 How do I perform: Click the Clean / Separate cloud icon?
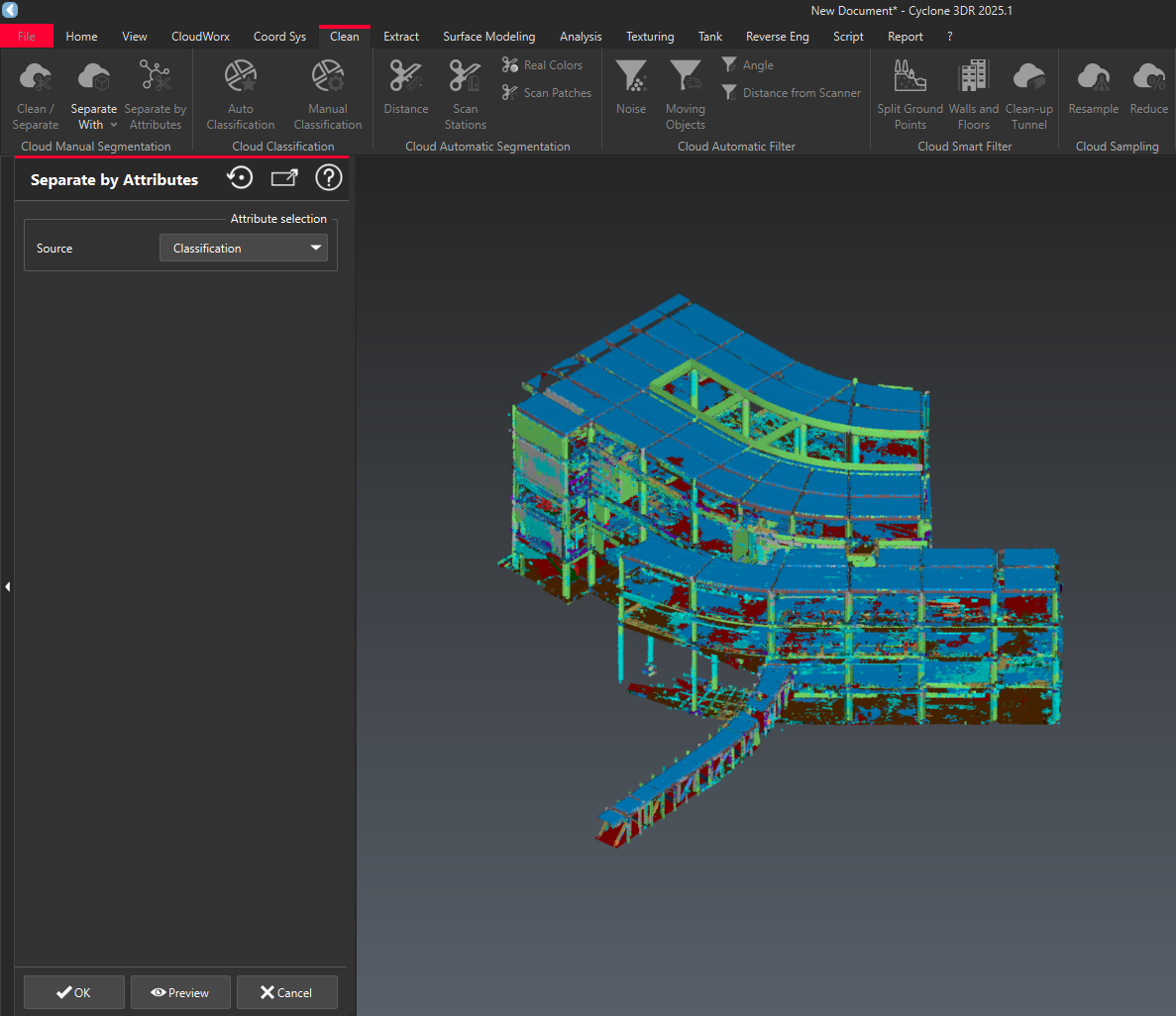pyautogui.click(x=36, y=77)
